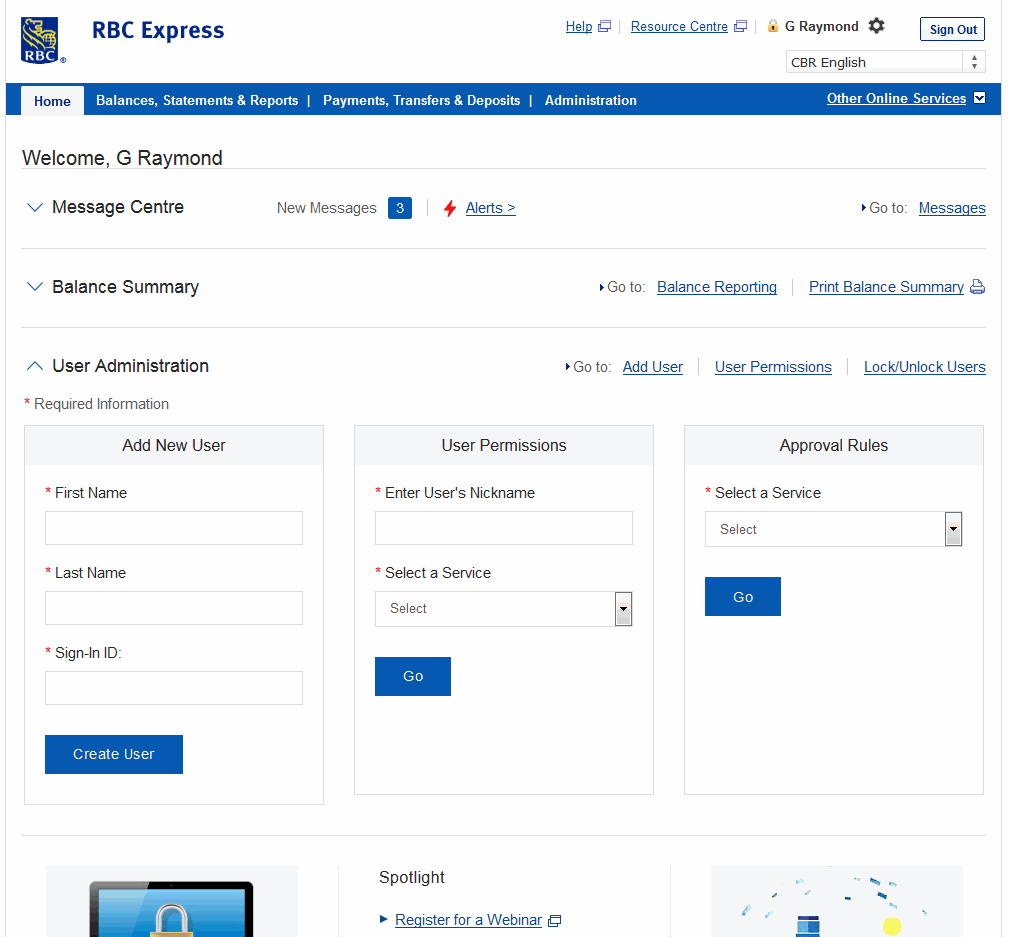Screen dimensions: 1009x937
Task: Click the RBC logo
Action: click(x=41, y=41)
